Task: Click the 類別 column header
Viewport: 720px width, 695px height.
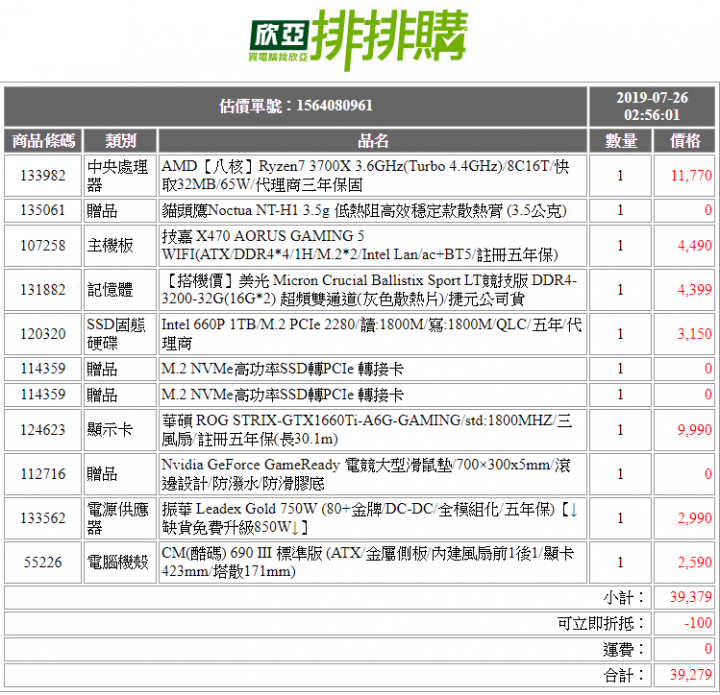Action: [x=120, y=140]
